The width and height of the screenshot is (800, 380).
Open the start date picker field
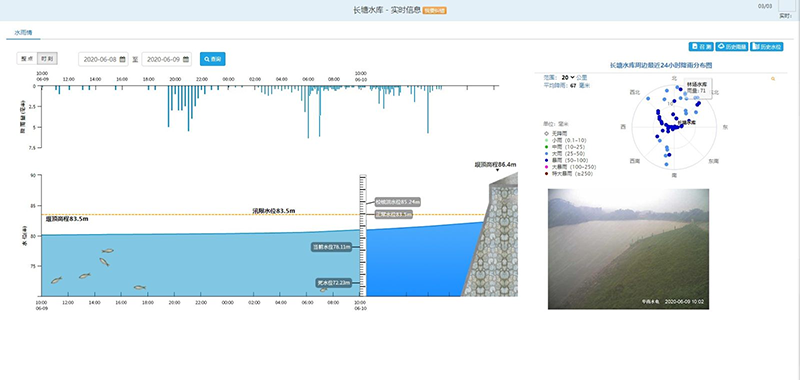[103, 59]
